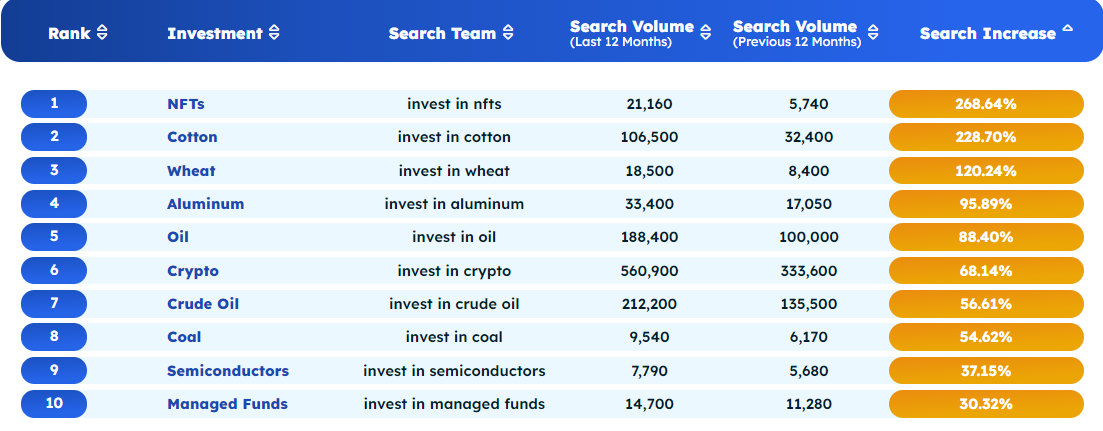Click the sort icon beside Rank

[x=102, y=34]
